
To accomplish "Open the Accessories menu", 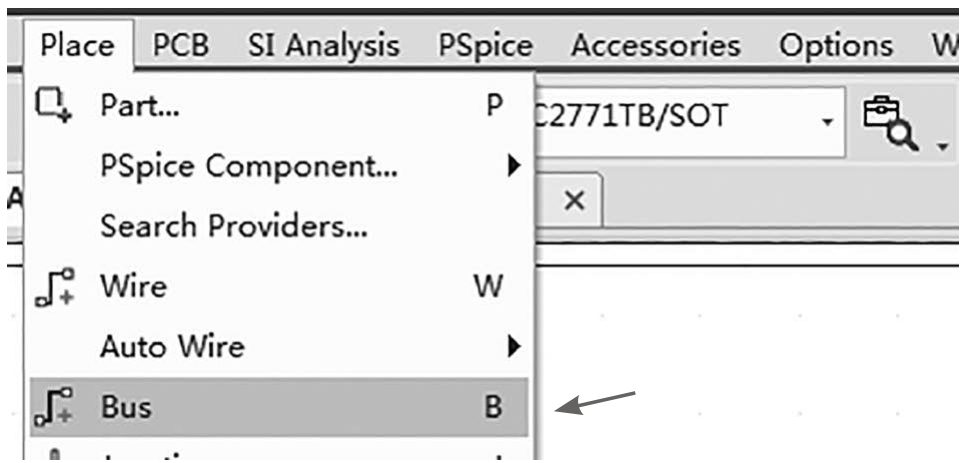I will tap(655, 46).
